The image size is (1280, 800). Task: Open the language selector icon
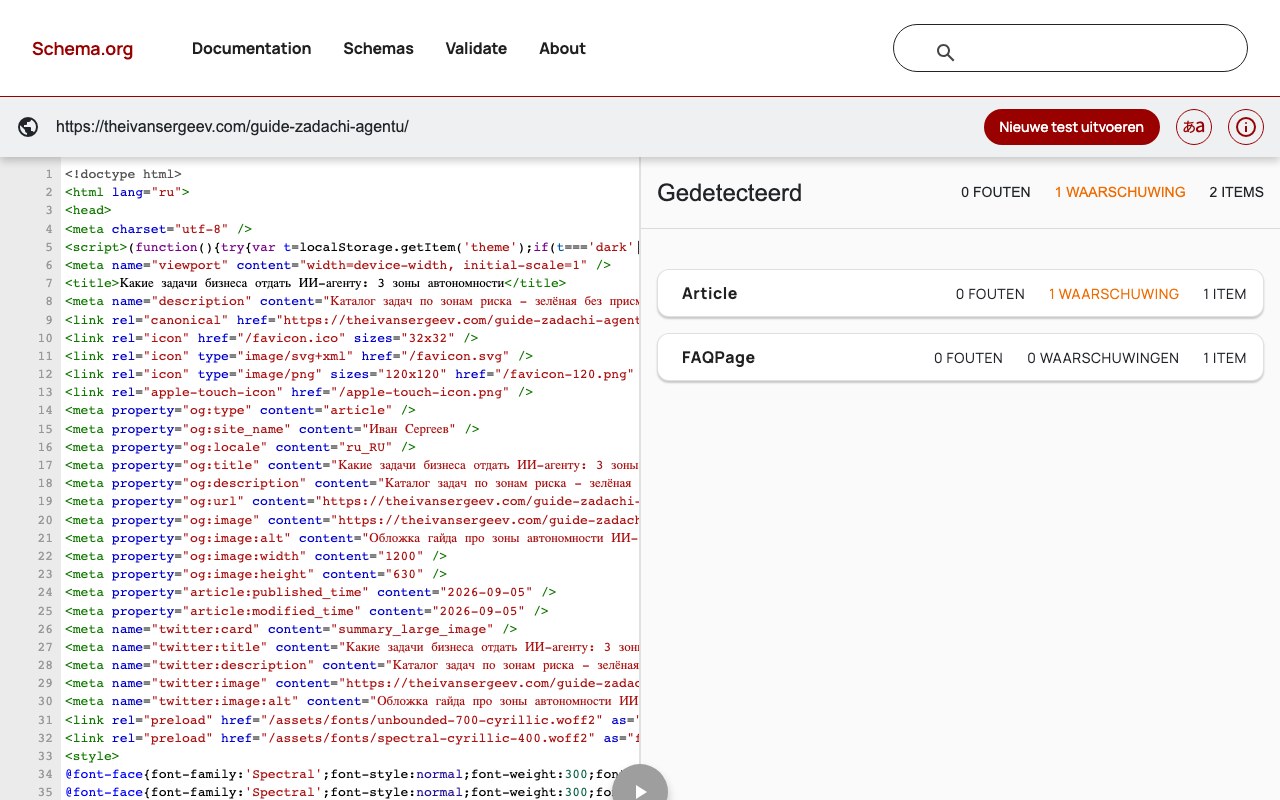1194,127
